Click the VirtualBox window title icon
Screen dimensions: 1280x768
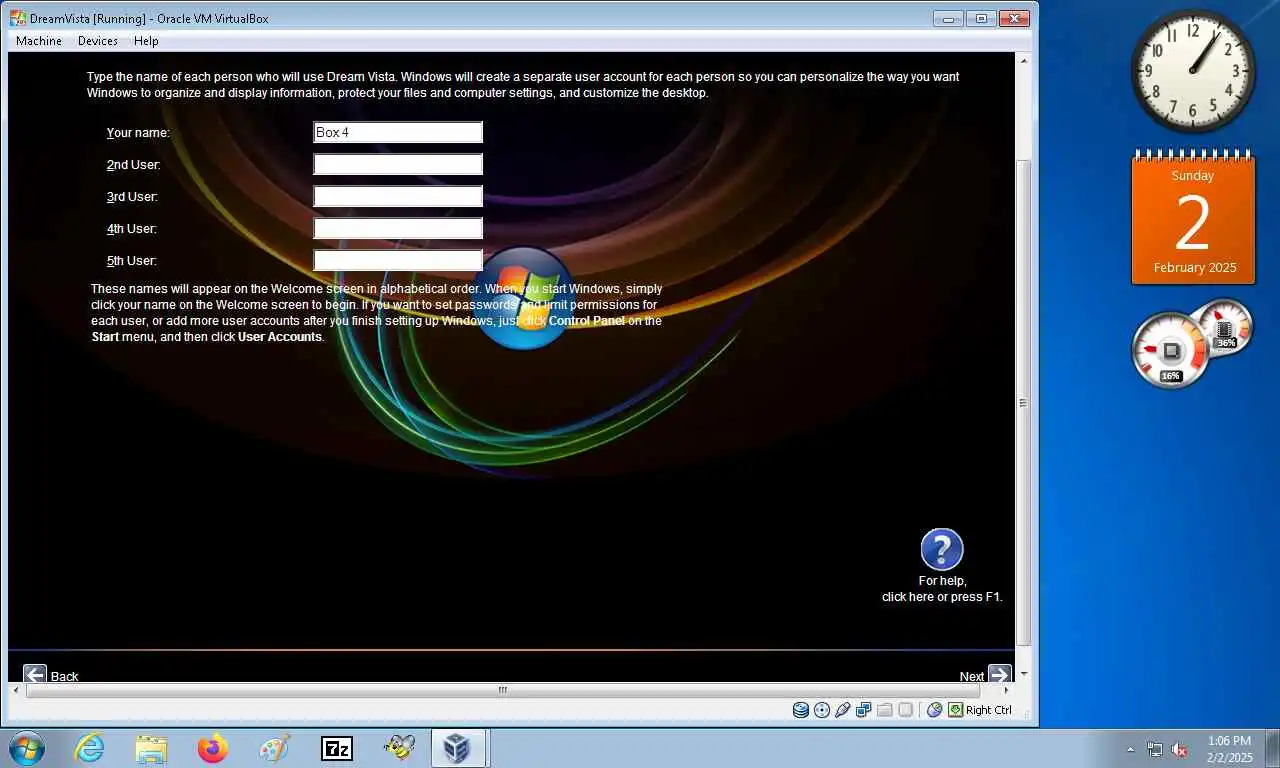(x=18, y=18)
